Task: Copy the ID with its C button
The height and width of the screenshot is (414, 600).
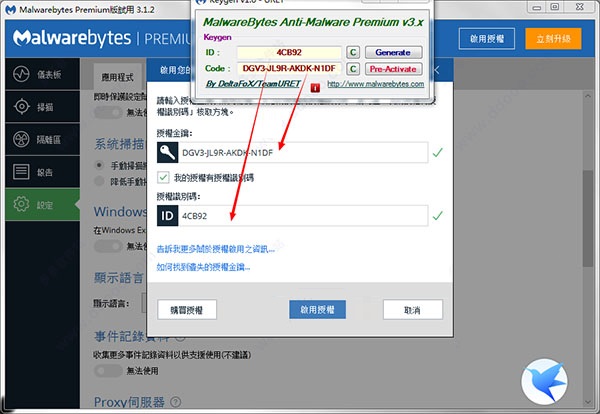Action: coord(353,52)
